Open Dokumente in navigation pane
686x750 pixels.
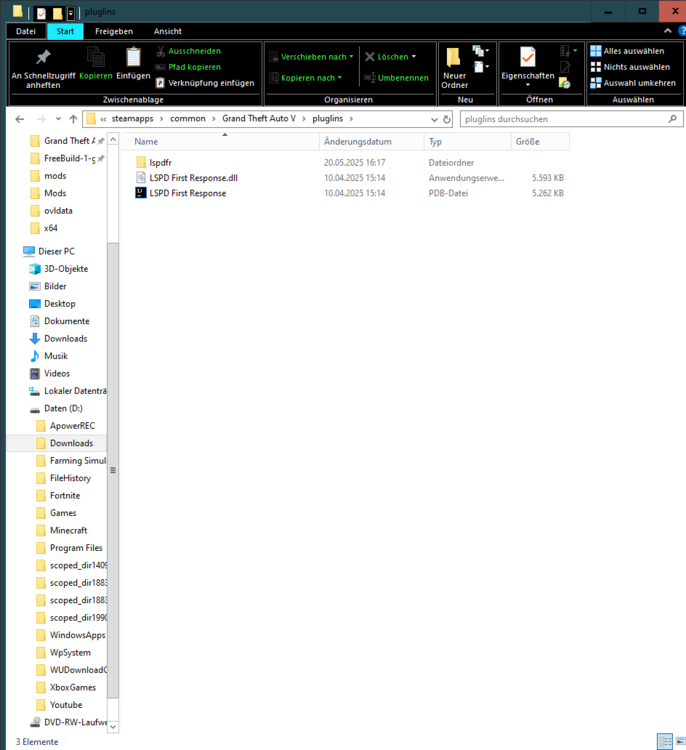click(x=66, y=321)
